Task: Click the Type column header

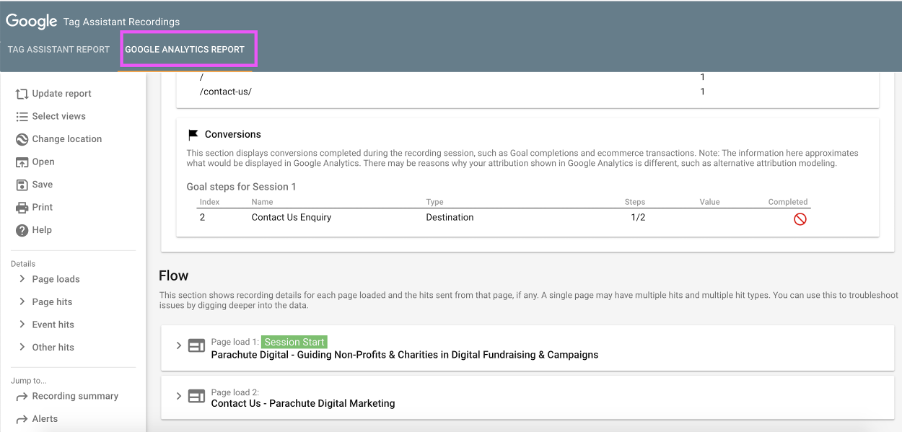Action: [x=434, y=202]
